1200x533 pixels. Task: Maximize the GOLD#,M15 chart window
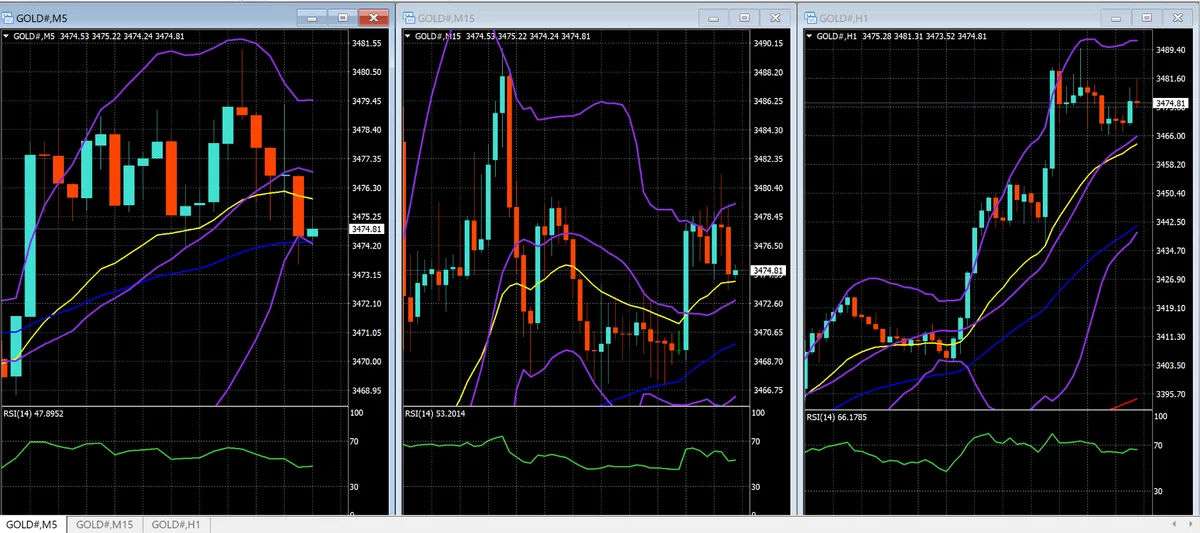[x=744, y=18]
